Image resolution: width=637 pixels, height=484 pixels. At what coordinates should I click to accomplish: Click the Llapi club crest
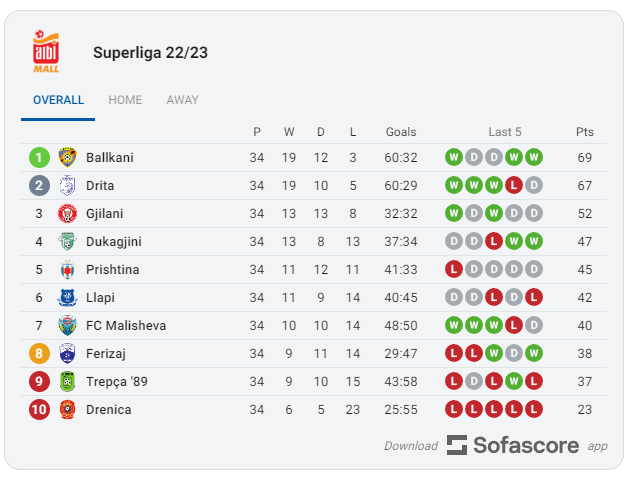(x=67, y=298)
